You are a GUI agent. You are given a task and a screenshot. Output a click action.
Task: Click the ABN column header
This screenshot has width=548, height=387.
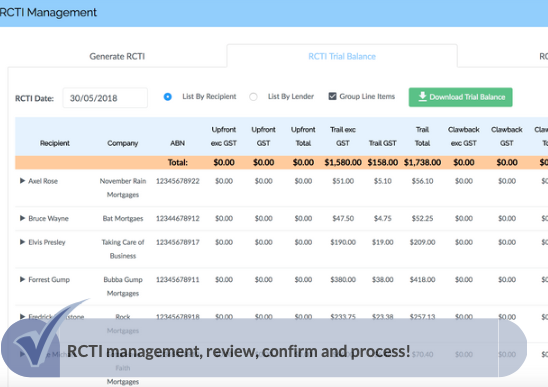[178, 143]
